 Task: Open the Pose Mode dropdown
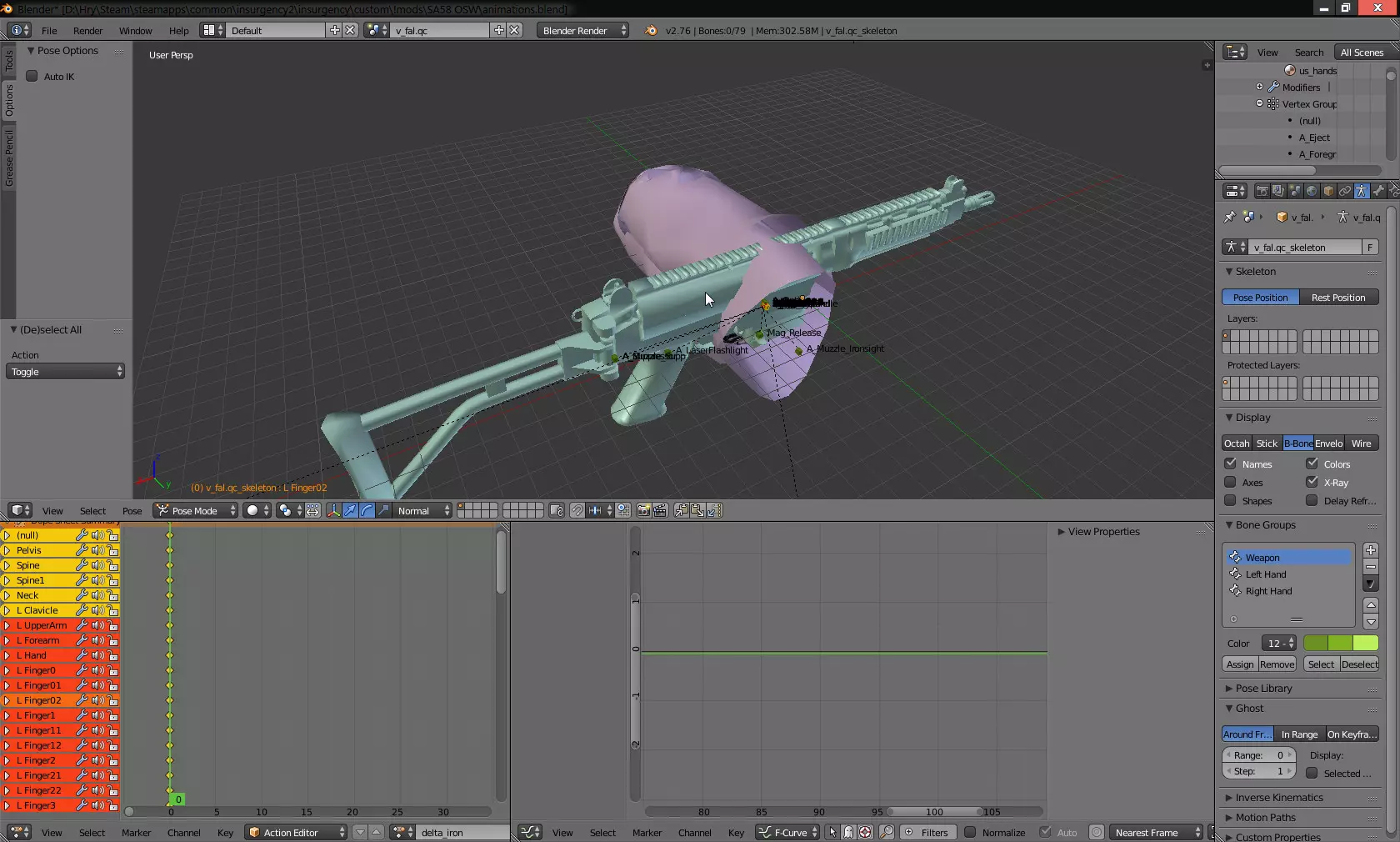pyautogui.click(x=196, y=510)
